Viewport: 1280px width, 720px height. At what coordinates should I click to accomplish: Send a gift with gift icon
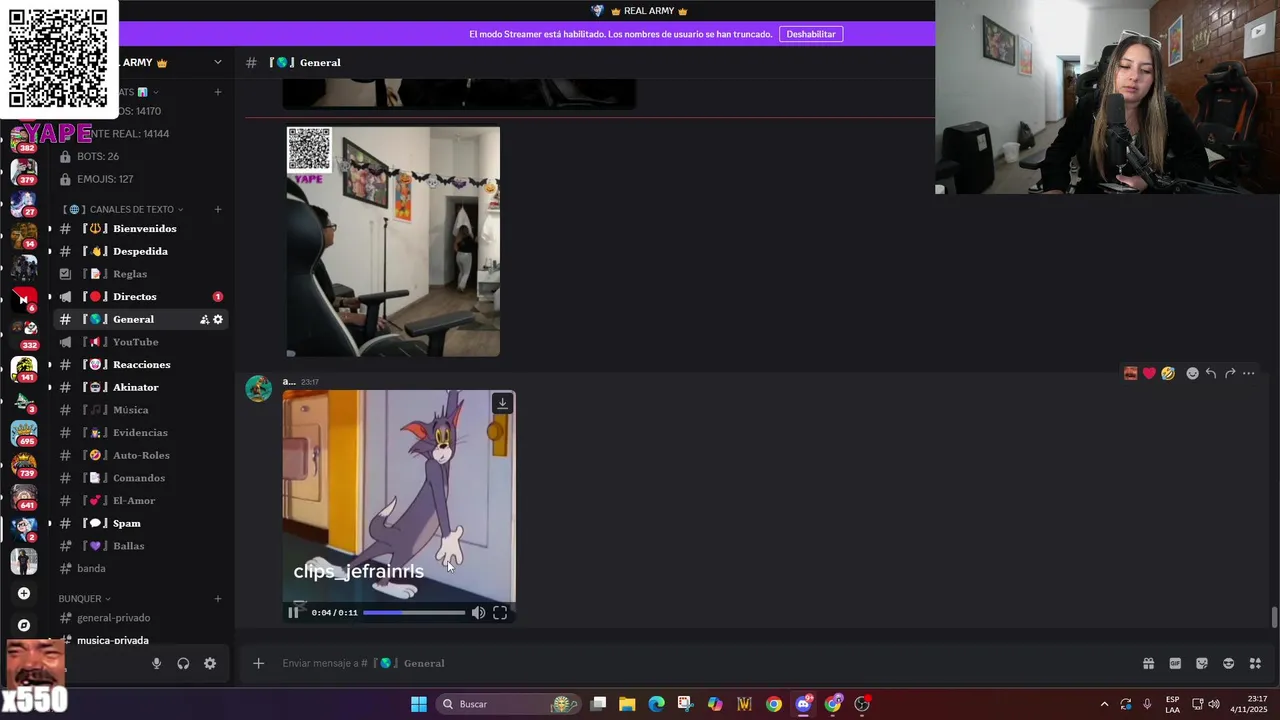pos(1148,663)
